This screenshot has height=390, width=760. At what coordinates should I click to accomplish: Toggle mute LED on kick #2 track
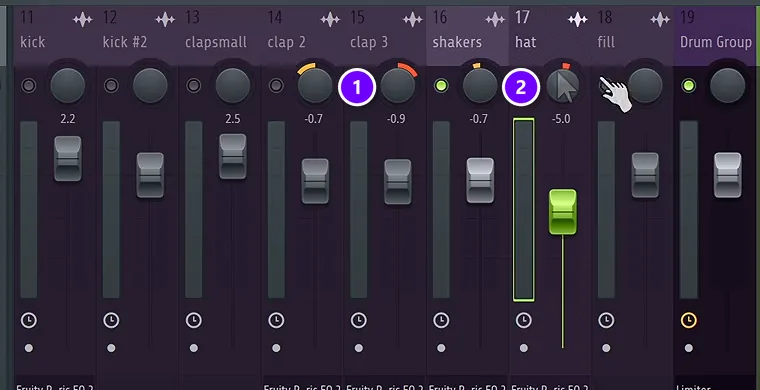111,86
